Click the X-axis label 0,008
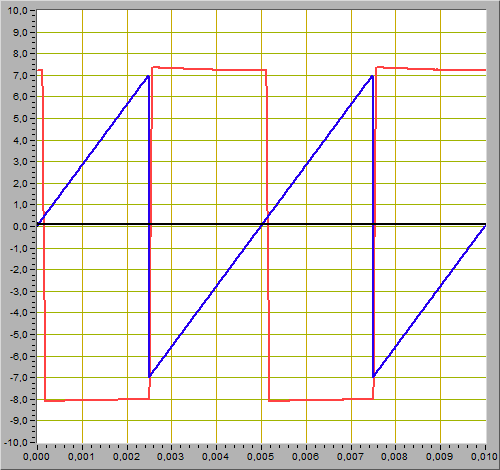This screenshot has width=500, height=470. tap(395, 456)
